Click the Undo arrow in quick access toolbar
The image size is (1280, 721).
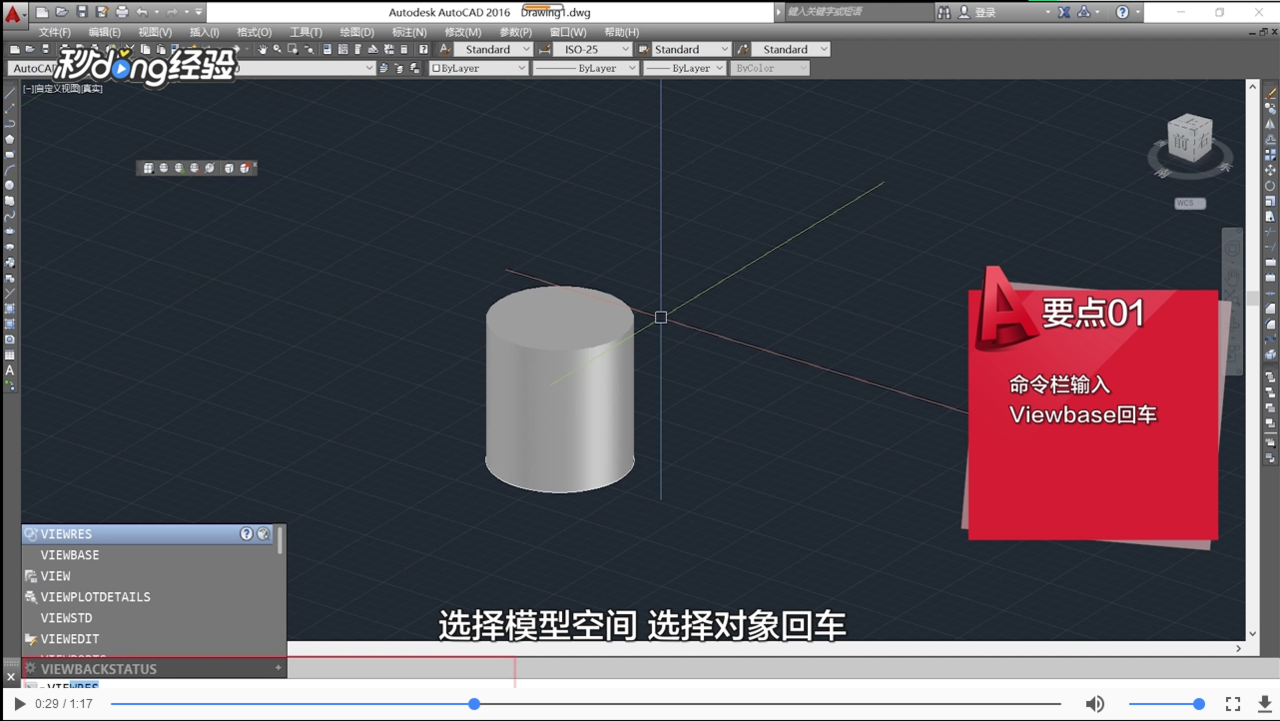coord(142,12)
